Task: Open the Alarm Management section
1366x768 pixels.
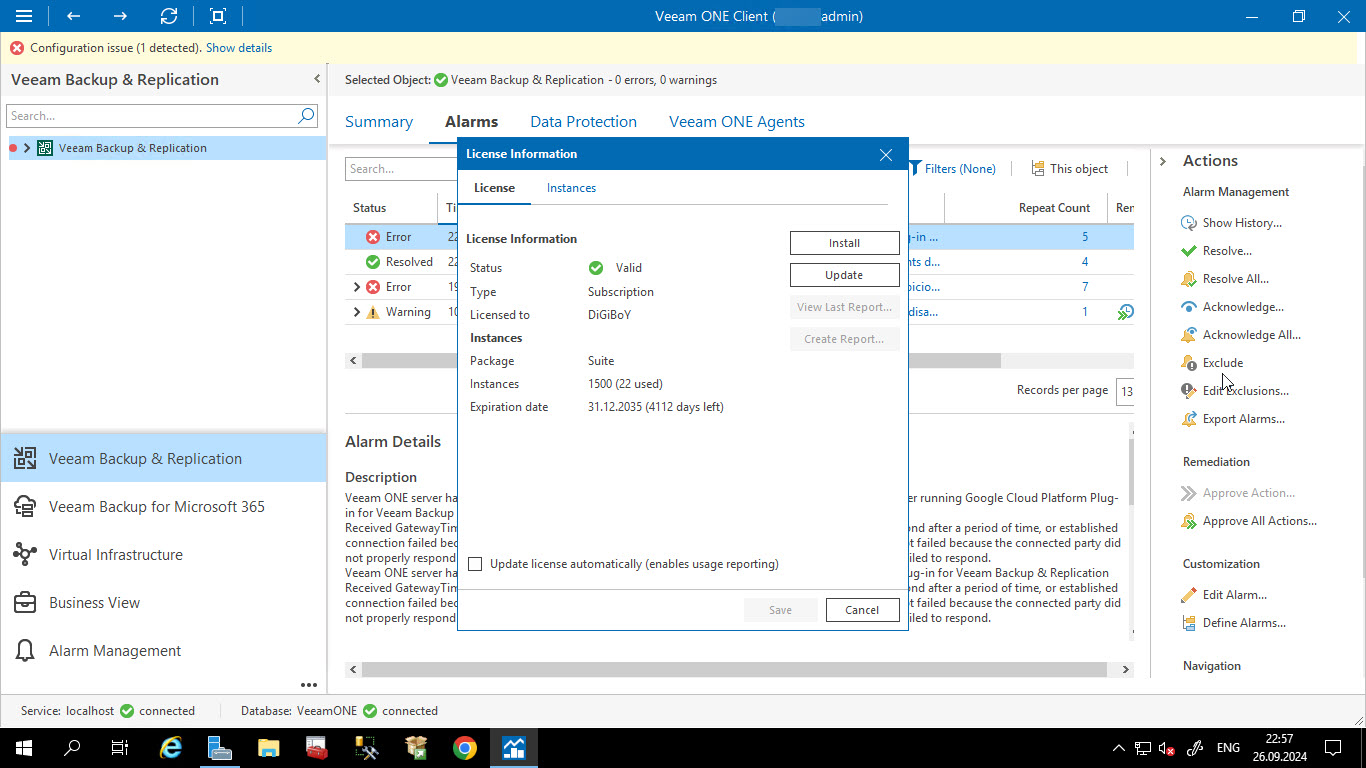Action: pos(164,650)
